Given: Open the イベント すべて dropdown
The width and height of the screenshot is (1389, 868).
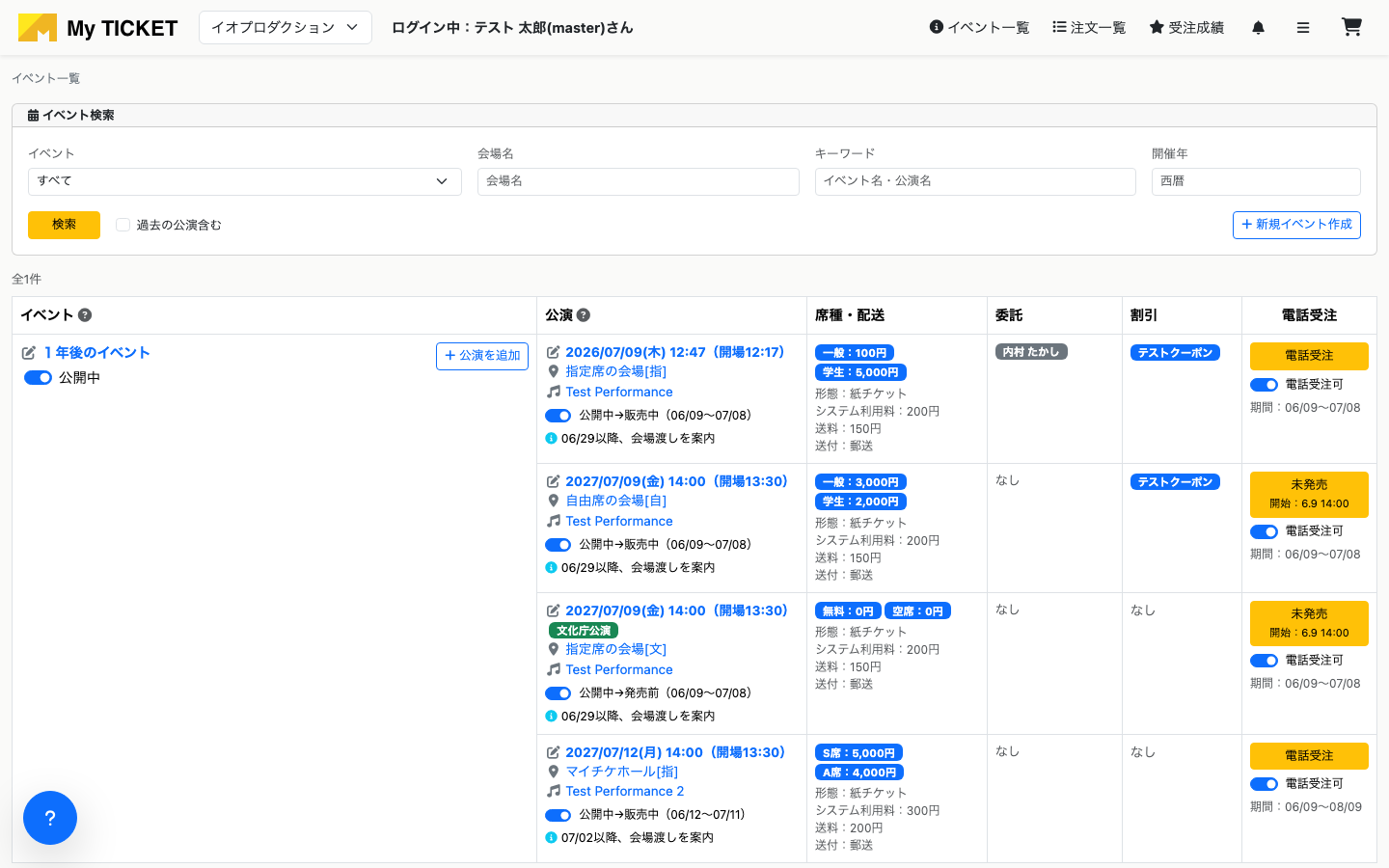Looking at the screenshot, I should click(245, 181).
